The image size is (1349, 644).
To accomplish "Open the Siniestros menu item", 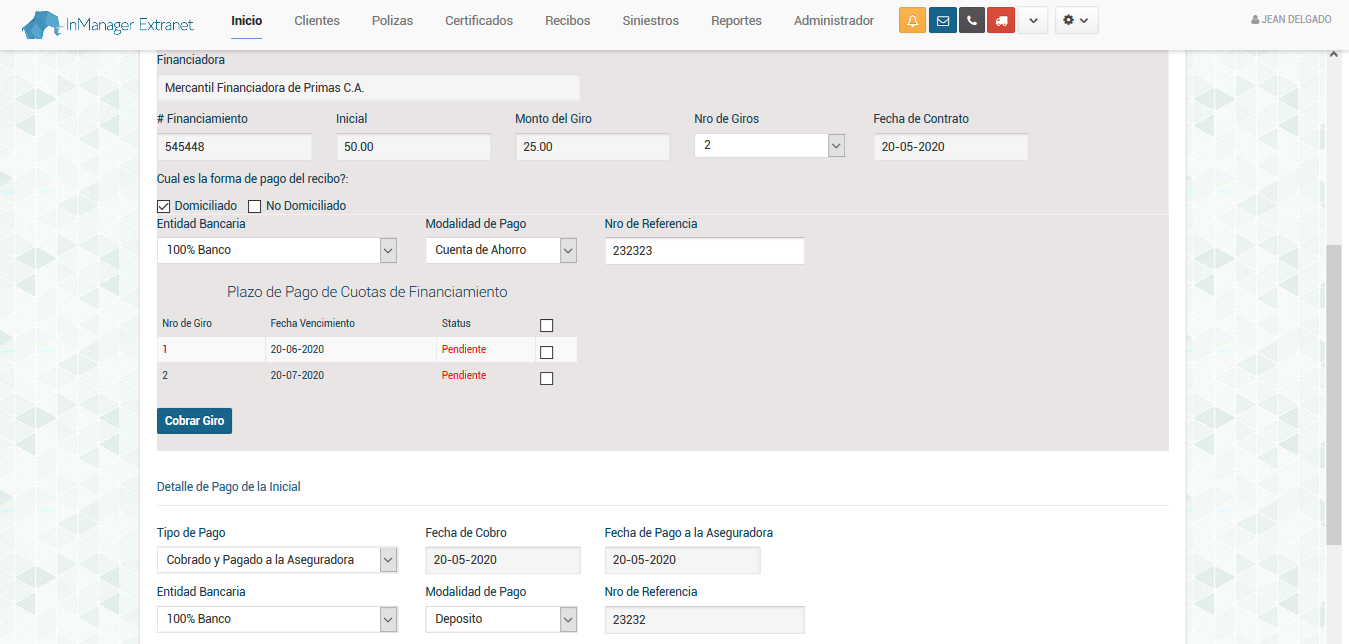I will [x=650, y=21].
